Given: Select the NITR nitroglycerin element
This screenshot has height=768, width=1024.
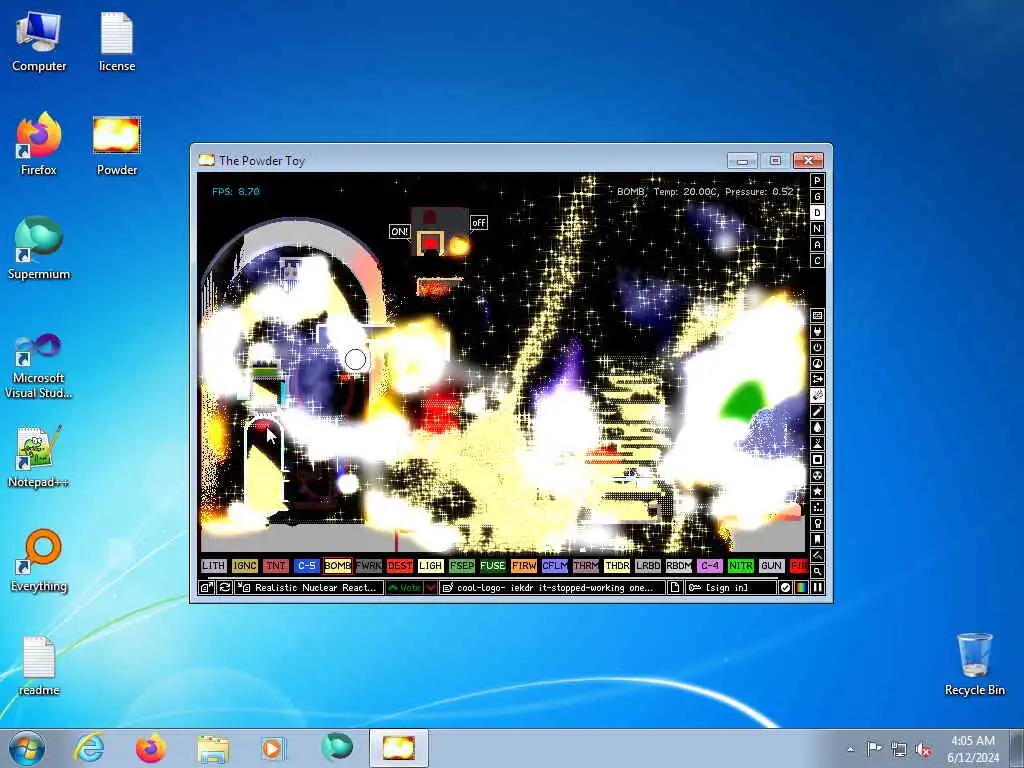Looking at the screenshot, I should (741, 566).
